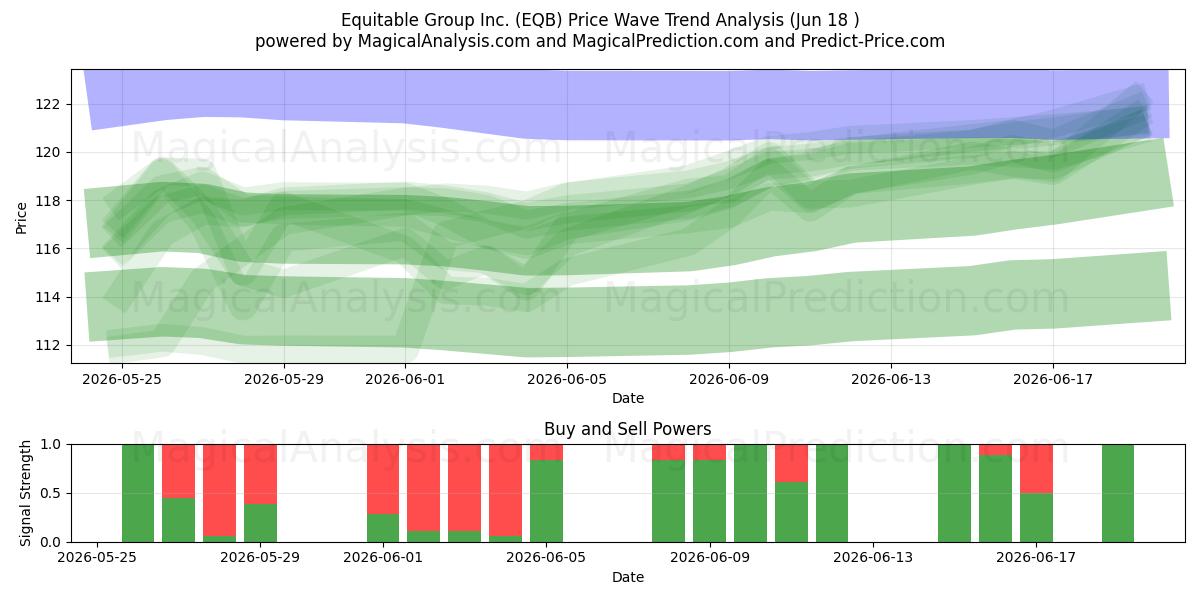Click the 116 tick on the price axis
Image resolution: width=1200 pixels, height=600 pixels.
point(48,249)
